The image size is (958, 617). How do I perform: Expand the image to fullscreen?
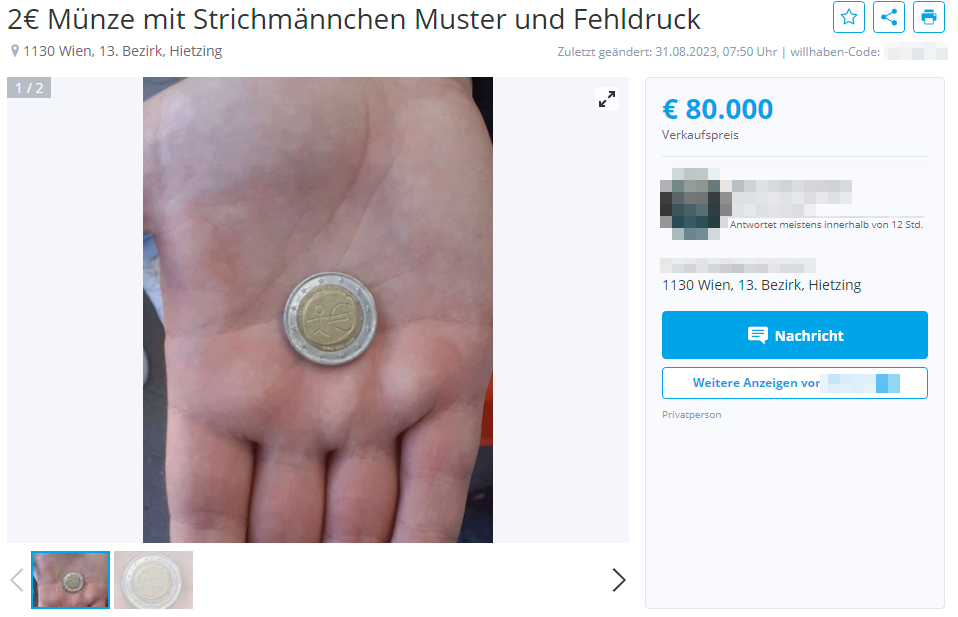pyautogui.click(x=607, y=99)
